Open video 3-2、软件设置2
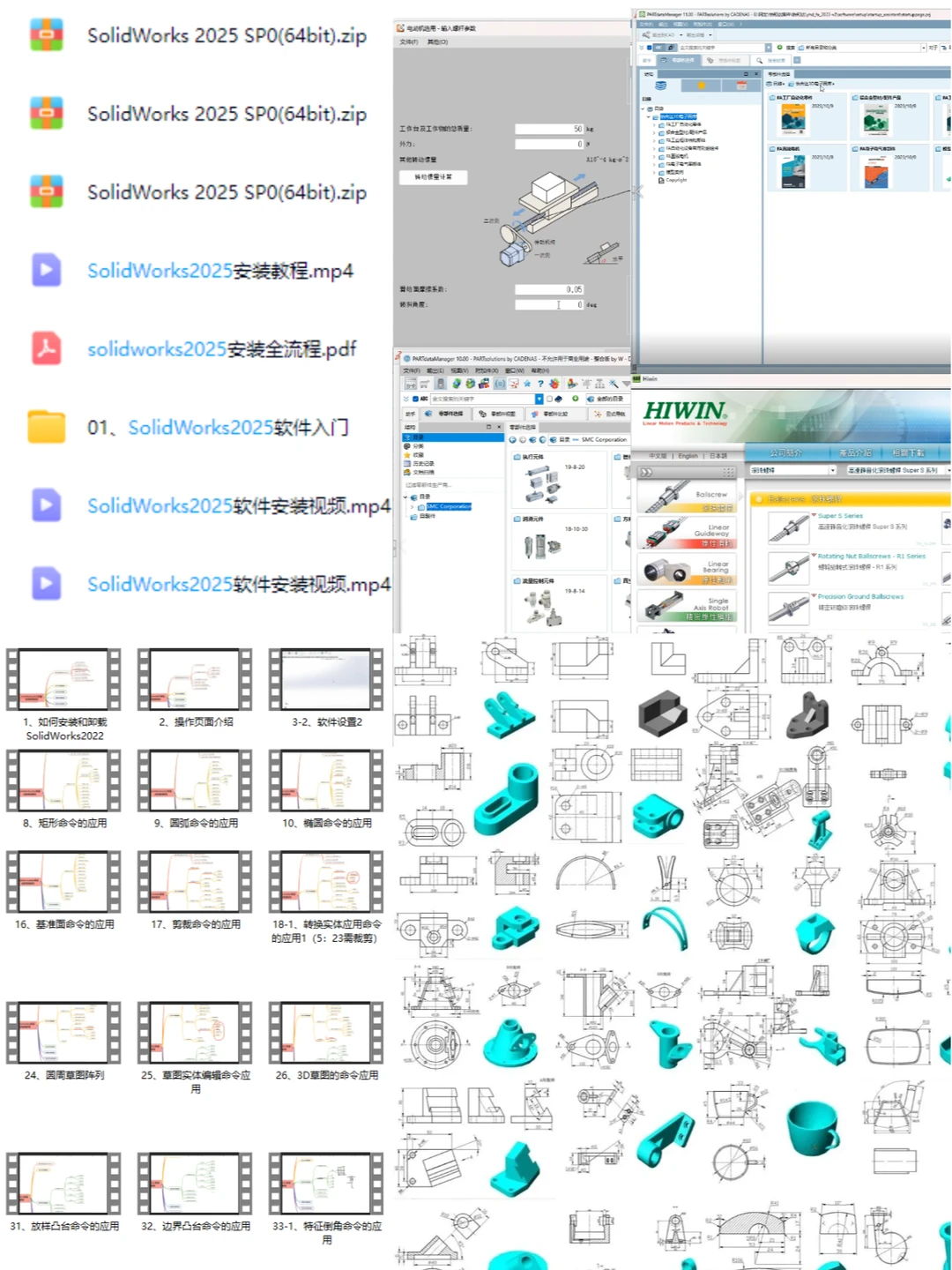 tap(326, 680)
